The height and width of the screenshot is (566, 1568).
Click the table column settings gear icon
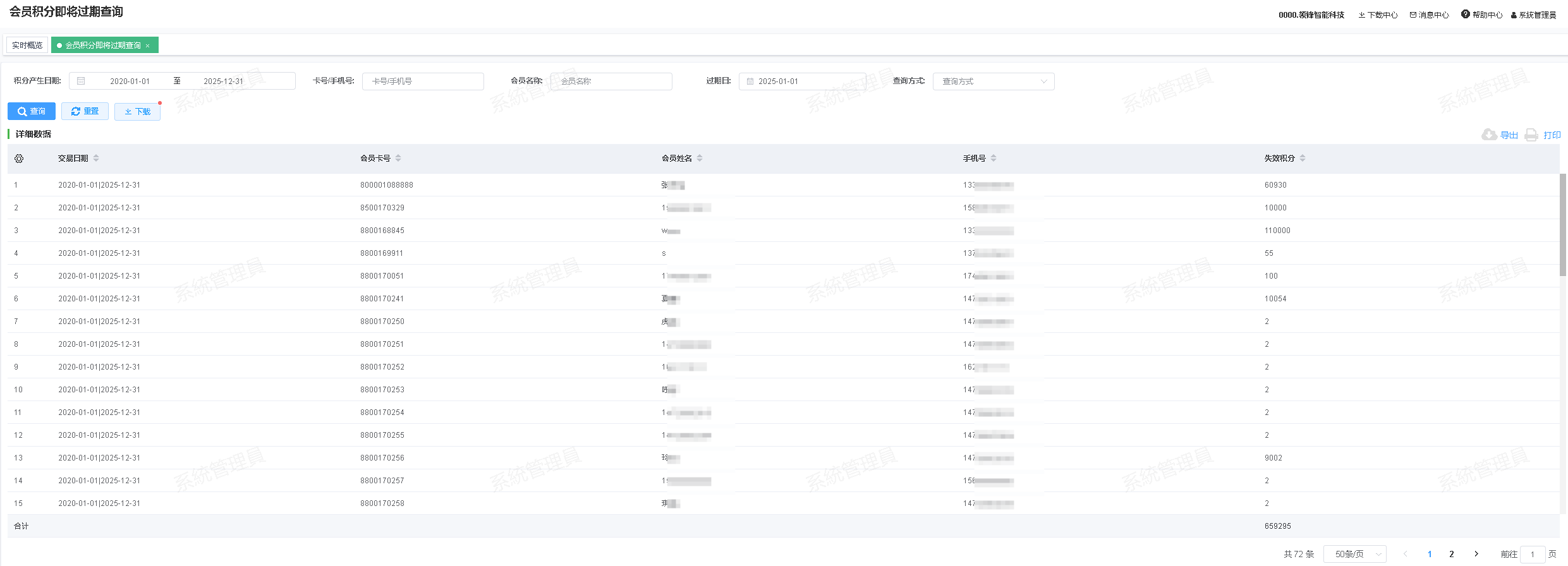coord(19,159)
